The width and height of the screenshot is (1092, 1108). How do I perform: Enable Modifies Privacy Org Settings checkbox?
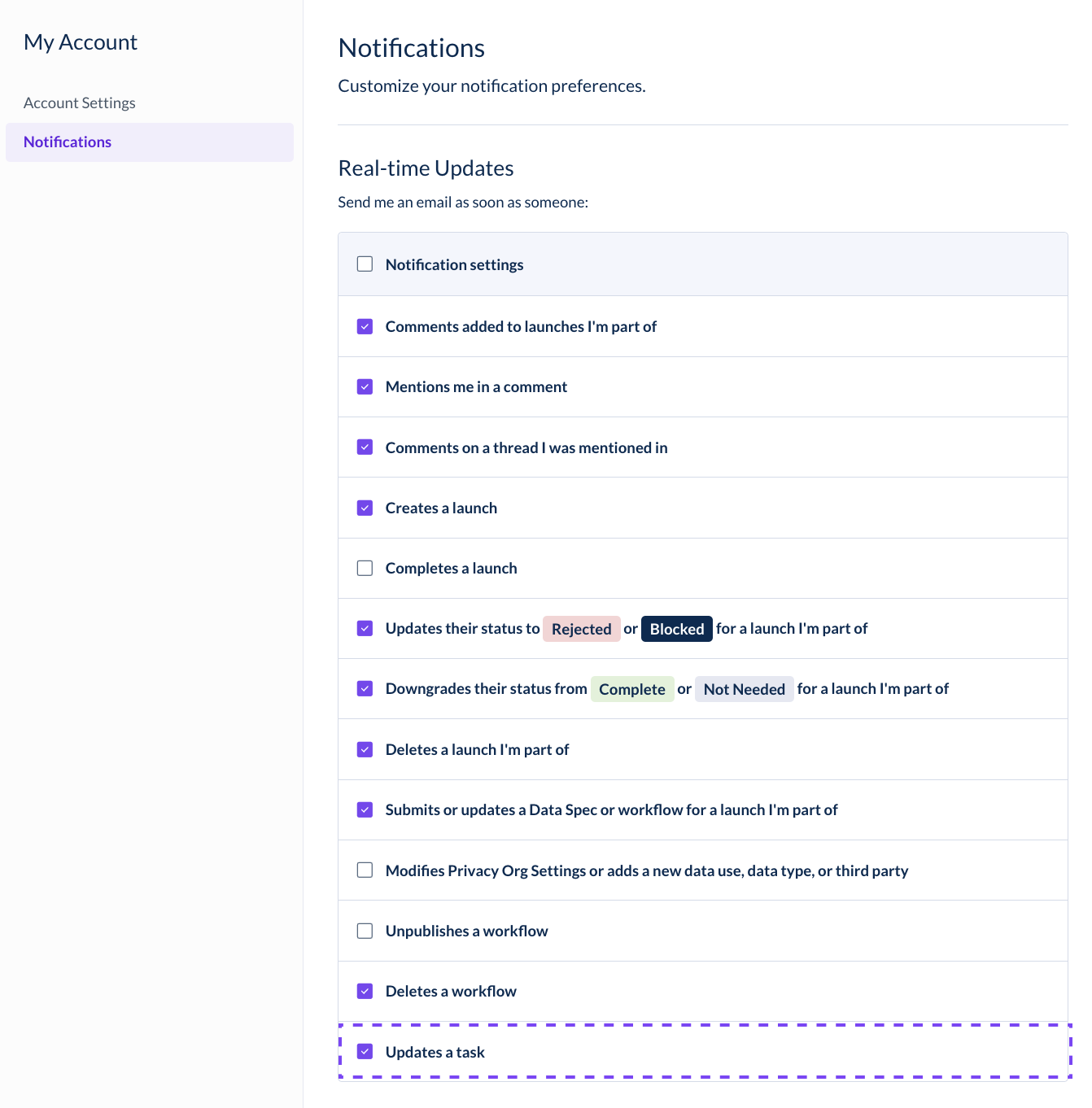point(365,870)
